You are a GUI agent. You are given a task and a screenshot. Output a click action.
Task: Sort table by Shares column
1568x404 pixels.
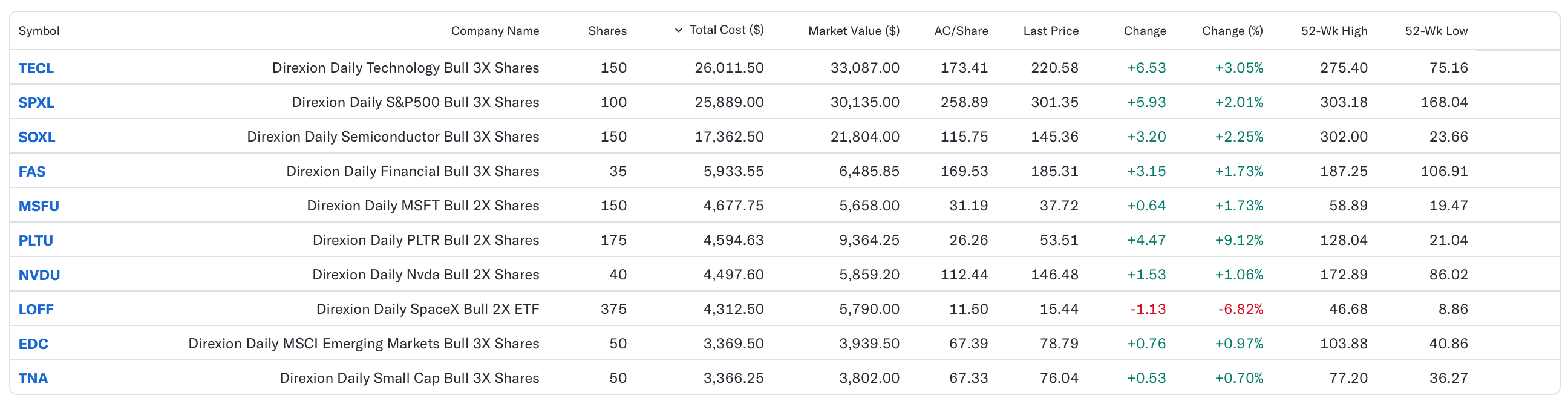tap(607, 31)
